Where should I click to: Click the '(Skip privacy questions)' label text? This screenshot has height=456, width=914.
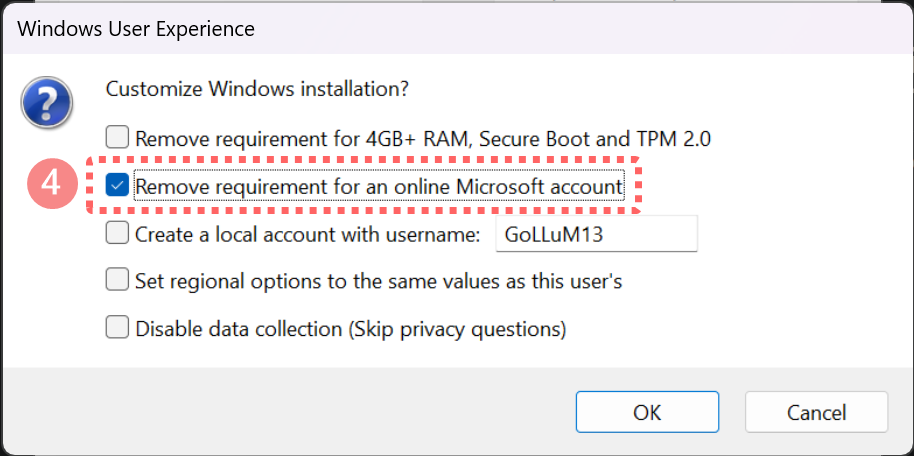(x=456, y=328)
